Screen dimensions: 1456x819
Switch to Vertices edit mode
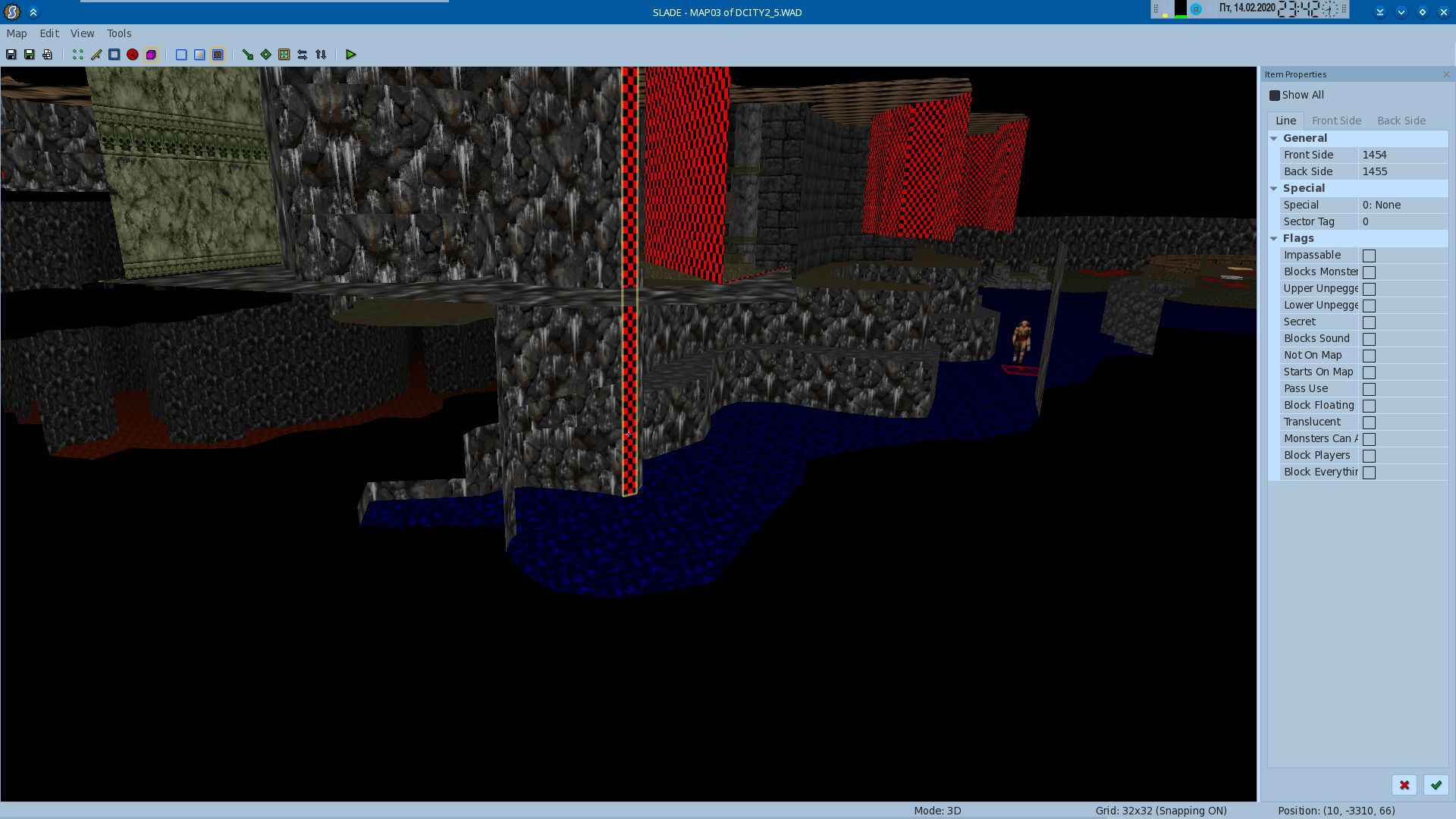pyautogui.click(x=78, y=55)
